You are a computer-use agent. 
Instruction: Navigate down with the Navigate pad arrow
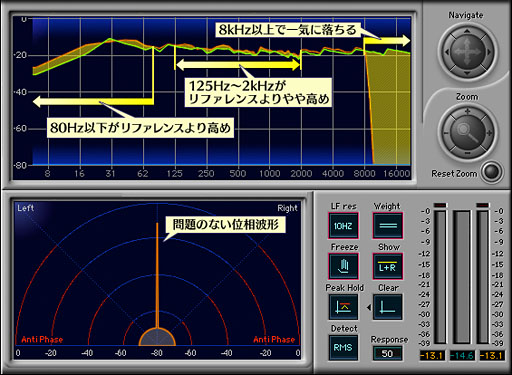pos(467,73)
